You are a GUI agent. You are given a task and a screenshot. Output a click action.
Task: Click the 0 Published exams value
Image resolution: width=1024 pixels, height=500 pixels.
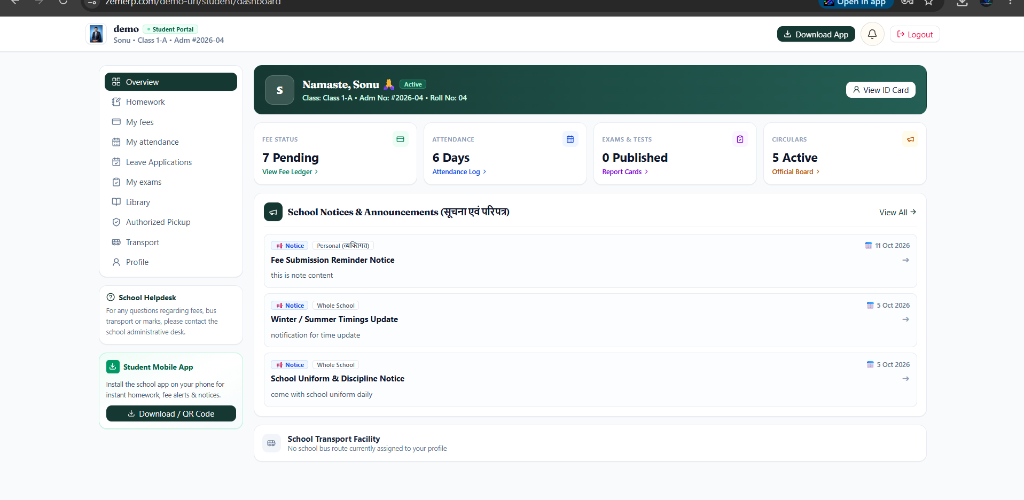click(x=635, y=157)
